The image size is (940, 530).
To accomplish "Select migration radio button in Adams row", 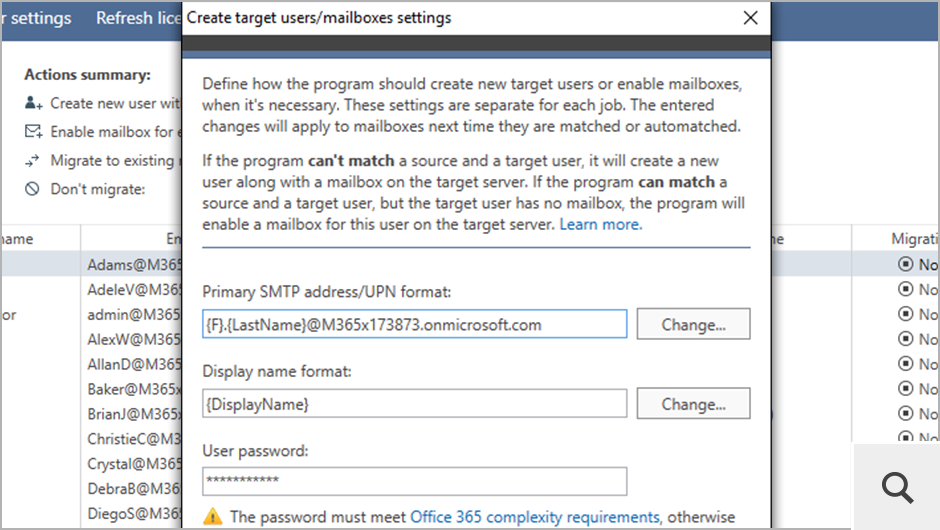I will 905,264.
